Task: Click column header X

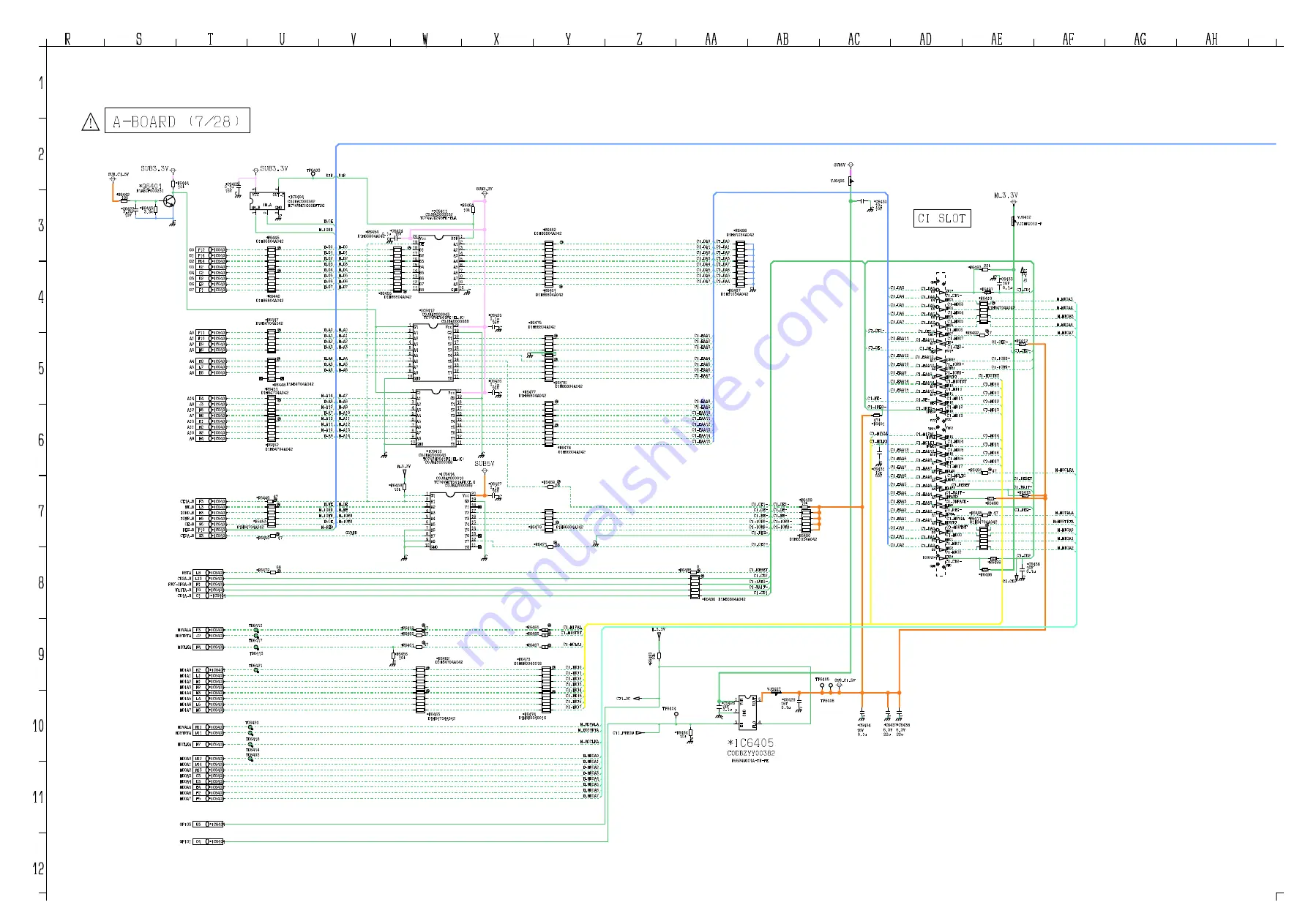Action: point(496,40)
